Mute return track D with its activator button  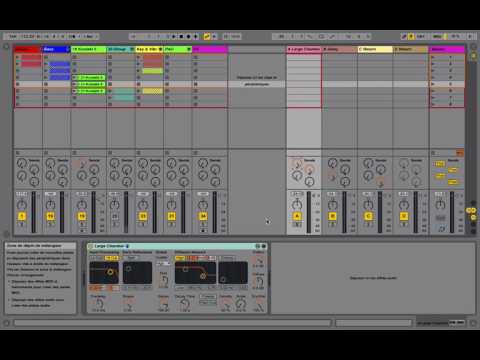tap(404, 216)
